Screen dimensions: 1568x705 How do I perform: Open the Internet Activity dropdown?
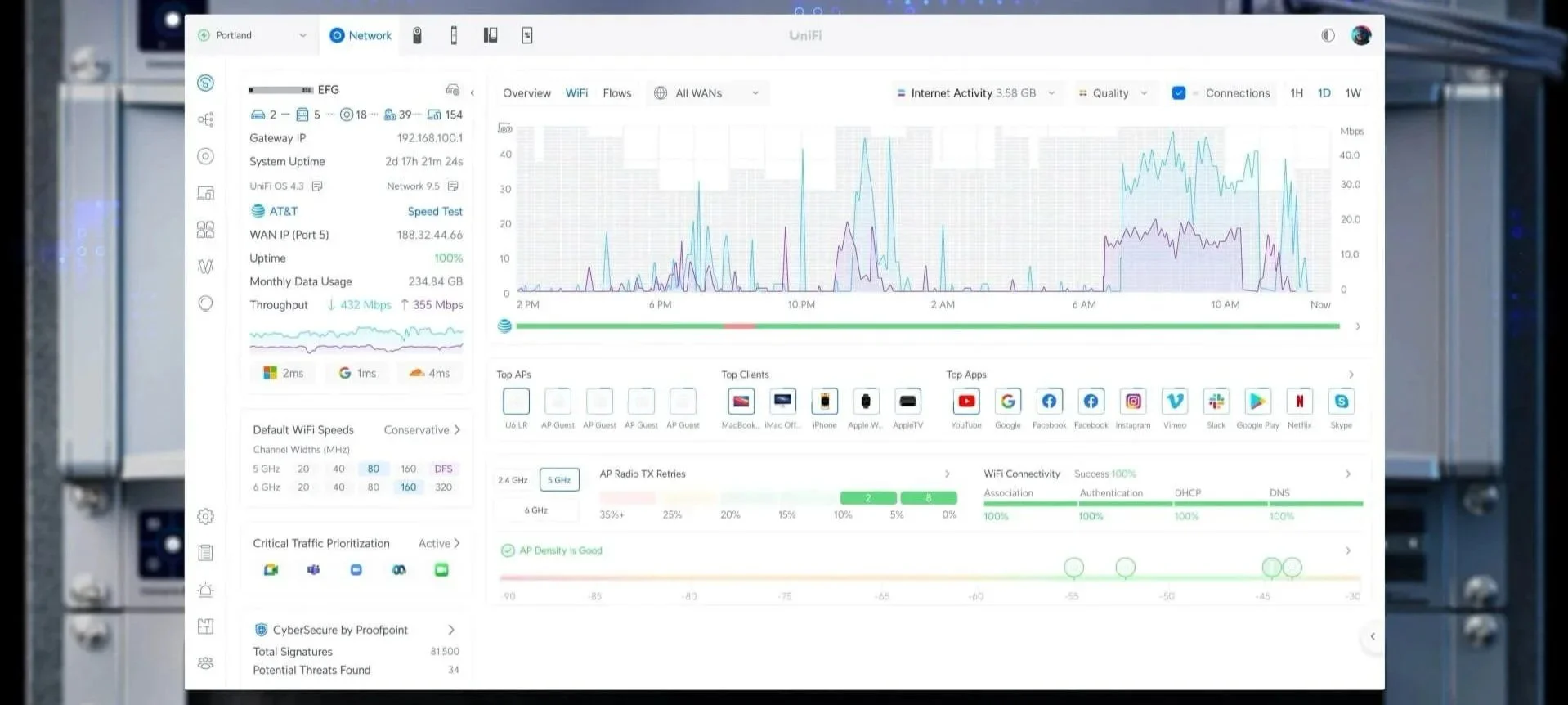[976, 93]
